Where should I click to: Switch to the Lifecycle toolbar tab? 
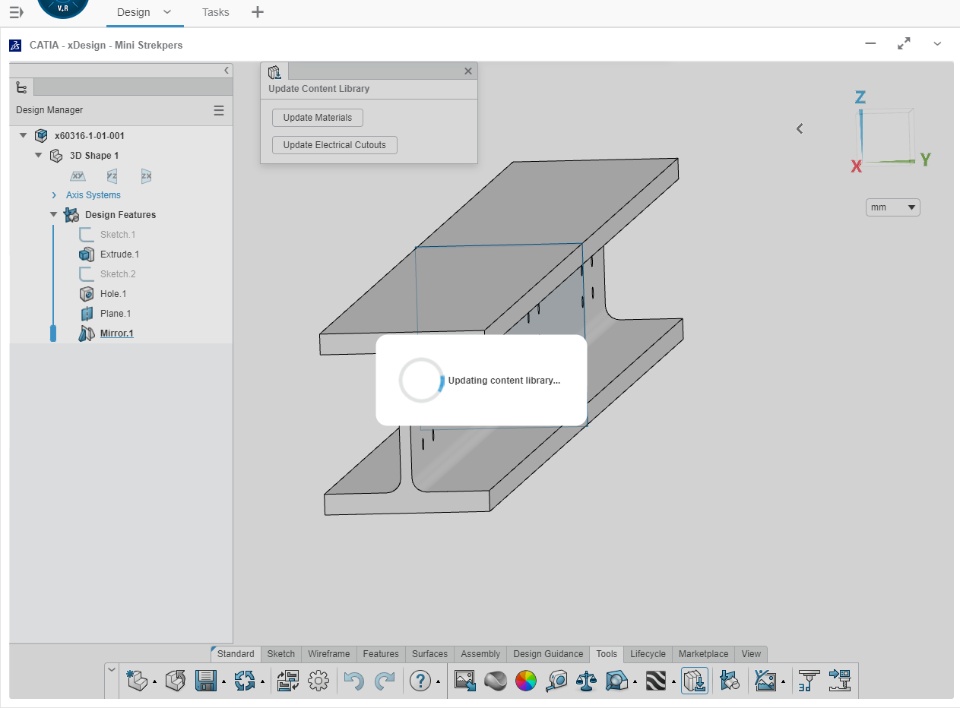(648, 653)
